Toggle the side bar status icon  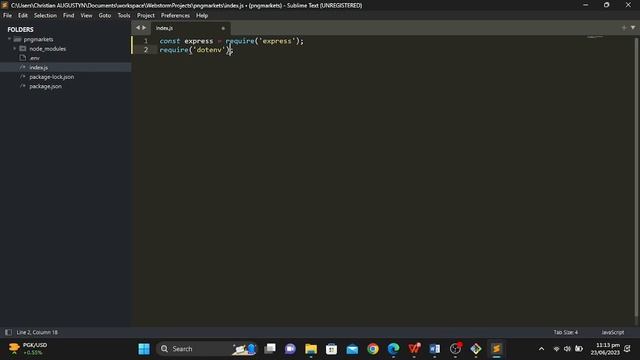coord(8,332)
